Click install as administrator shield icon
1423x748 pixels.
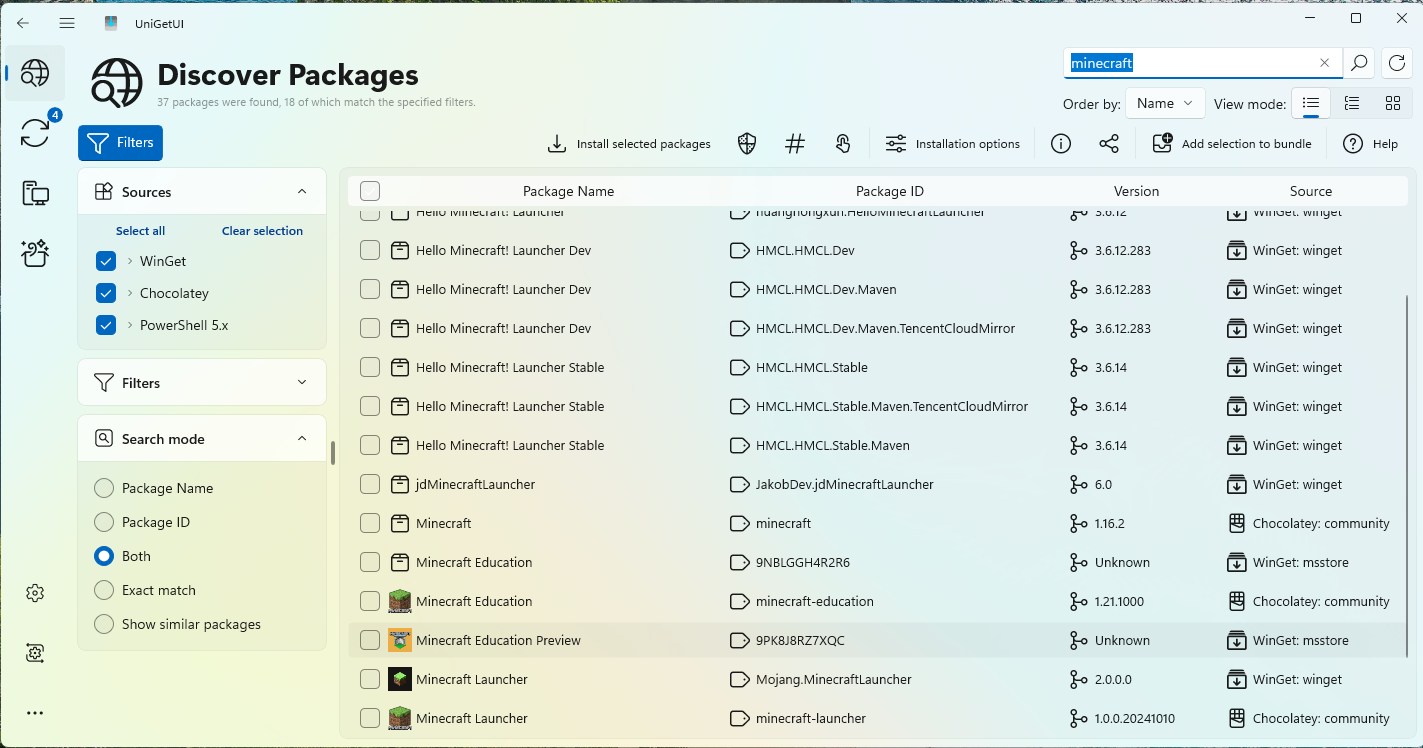(x=747, y=144)
